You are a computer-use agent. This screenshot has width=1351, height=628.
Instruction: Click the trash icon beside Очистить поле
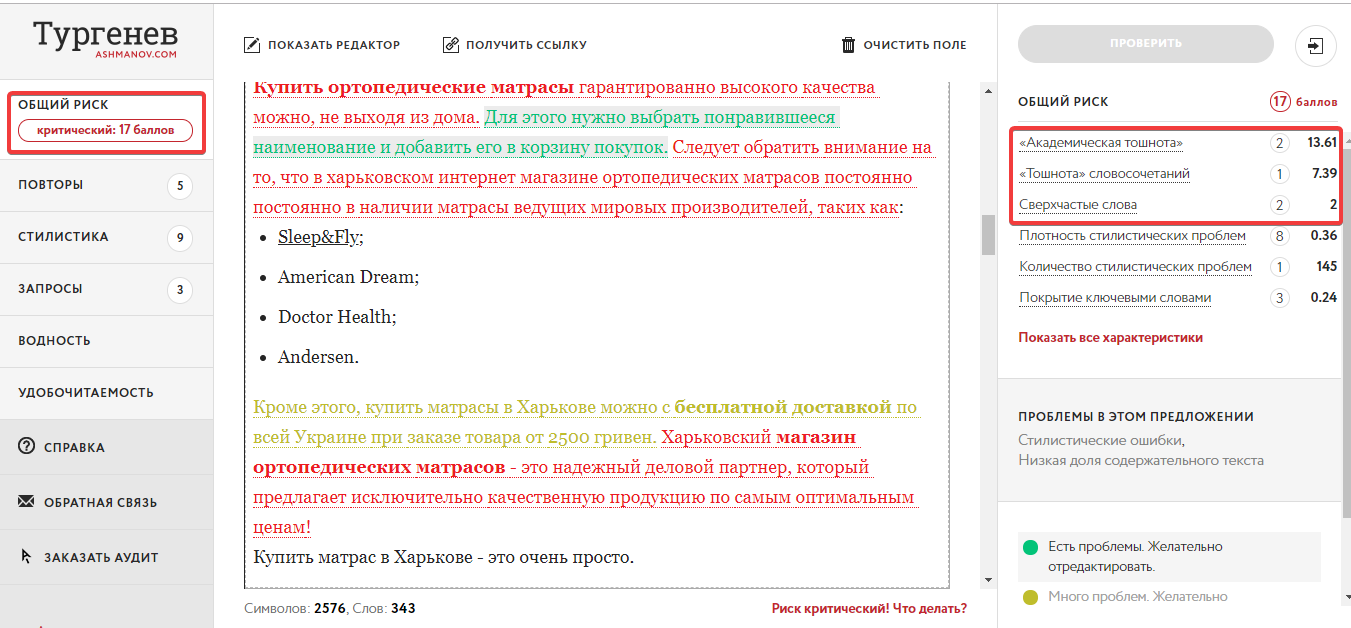849,44
